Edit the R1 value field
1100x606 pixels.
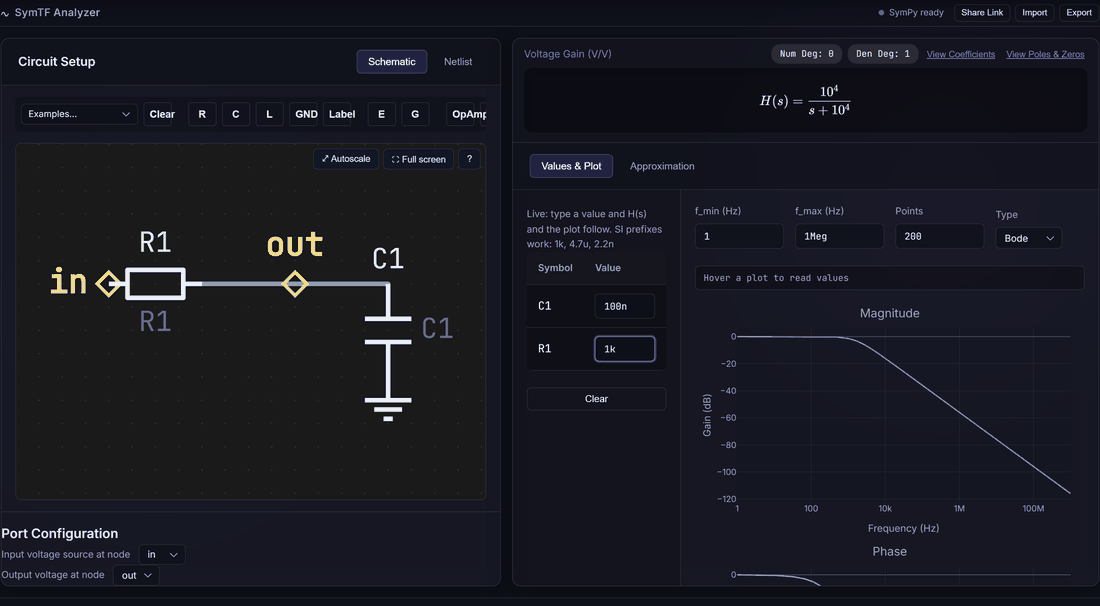[x=624, y=349]
